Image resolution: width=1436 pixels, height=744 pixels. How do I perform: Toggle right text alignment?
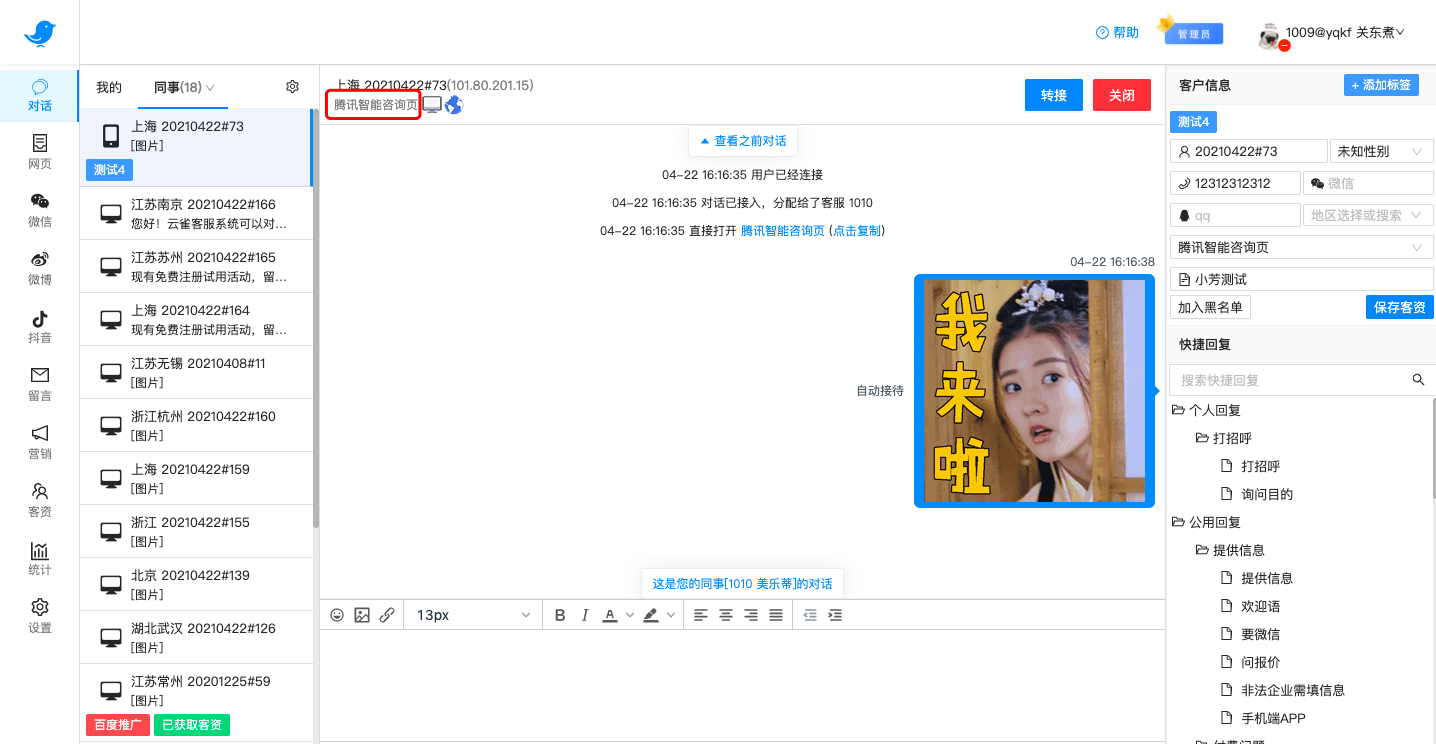point(750,615)
